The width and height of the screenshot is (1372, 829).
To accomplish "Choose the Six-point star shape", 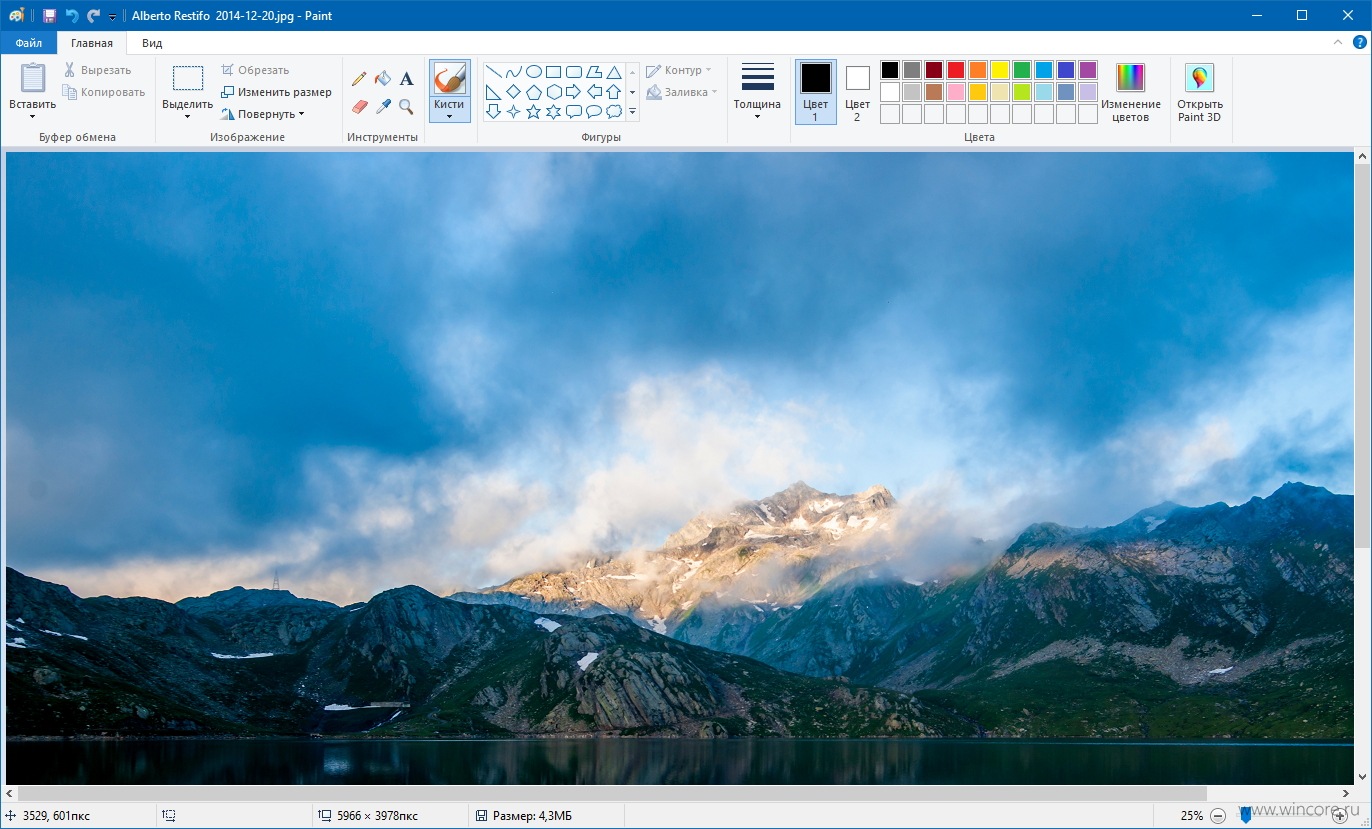I will (x=554, y=112).
